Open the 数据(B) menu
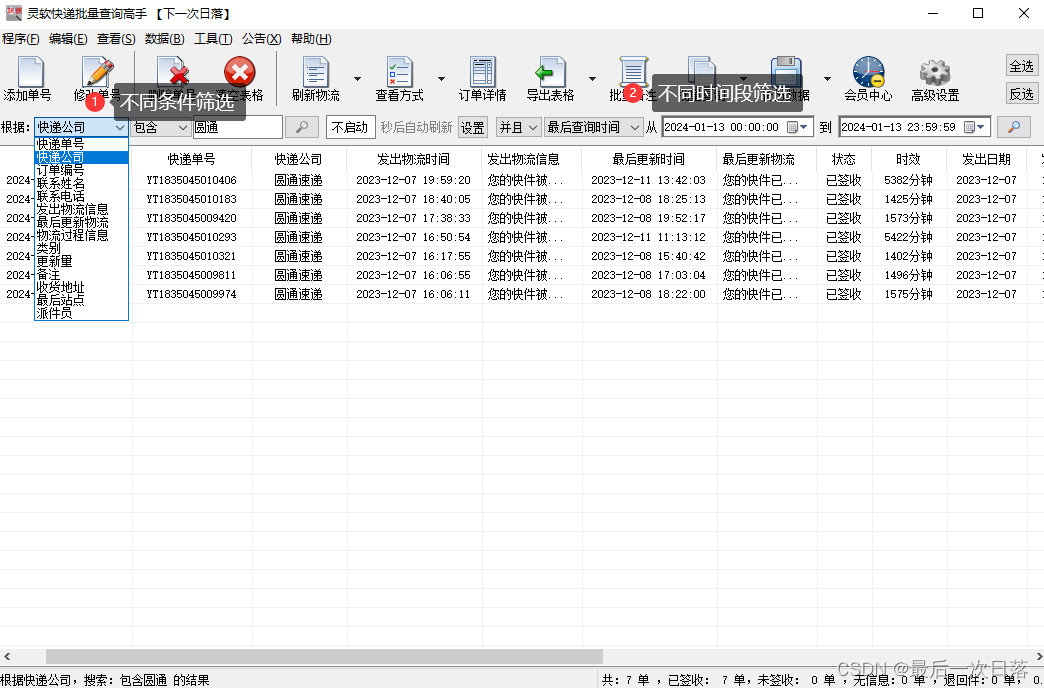Image resolution: width=1044 pixels, height=688 pixels. [x=165, y=38]
